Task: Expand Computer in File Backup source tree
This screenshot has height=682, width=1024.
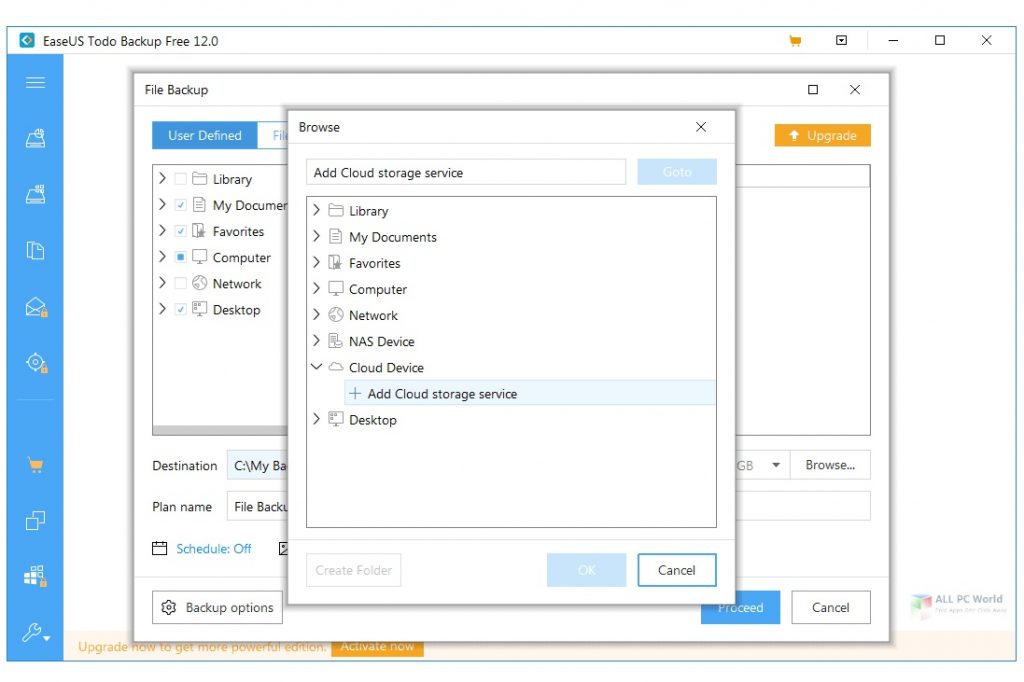Action: pyautogui.click(x=163, y=257)
